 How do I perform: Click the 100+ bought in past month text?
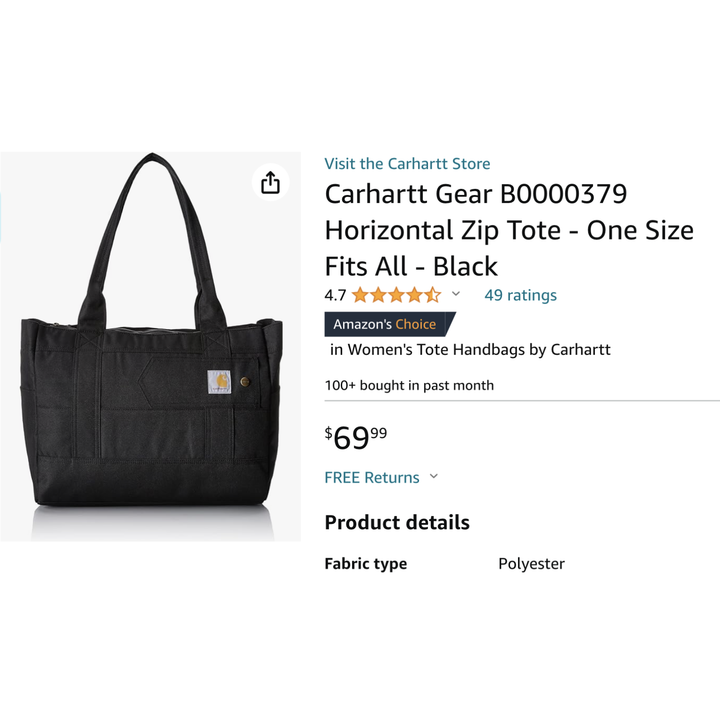tap(409, 385)
